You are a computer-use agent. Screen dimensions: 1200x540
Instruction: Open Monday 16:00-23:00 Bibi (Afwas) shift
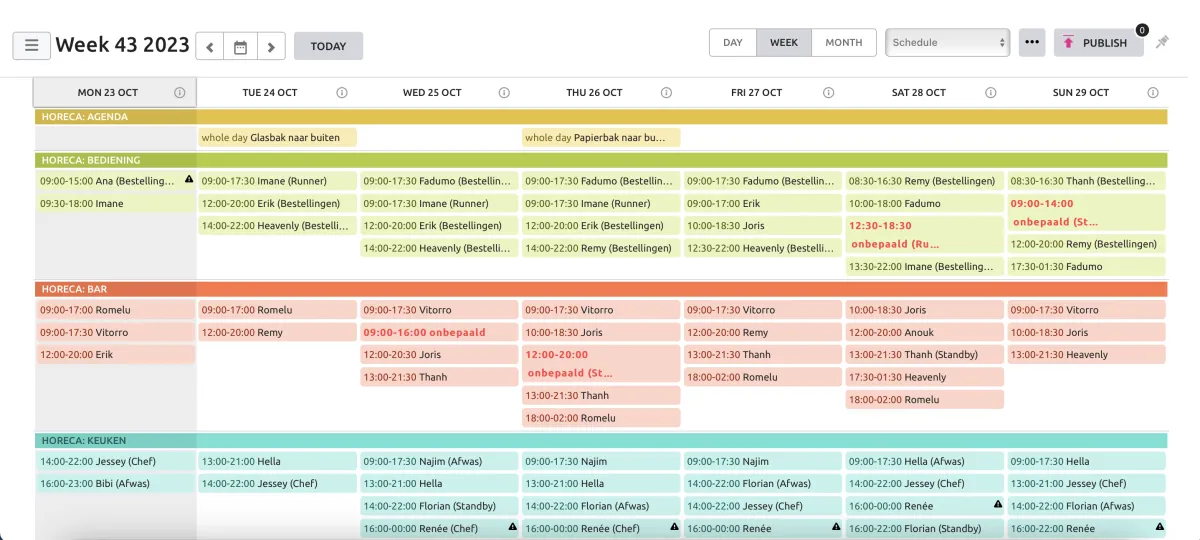pyautogui.click(x=115, y=483)
